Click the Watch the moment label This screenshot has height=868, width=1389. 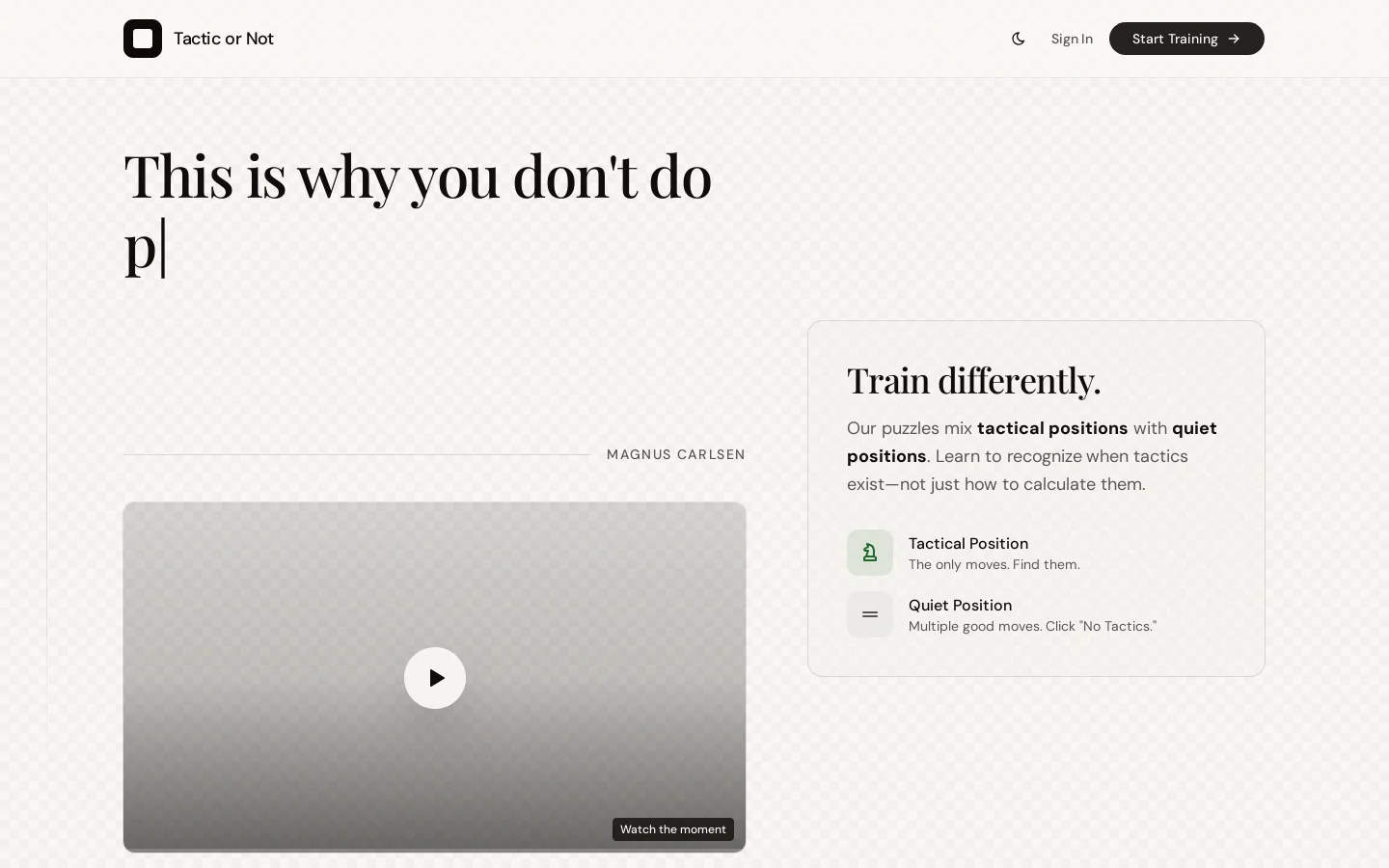click(x=673, y=829)
